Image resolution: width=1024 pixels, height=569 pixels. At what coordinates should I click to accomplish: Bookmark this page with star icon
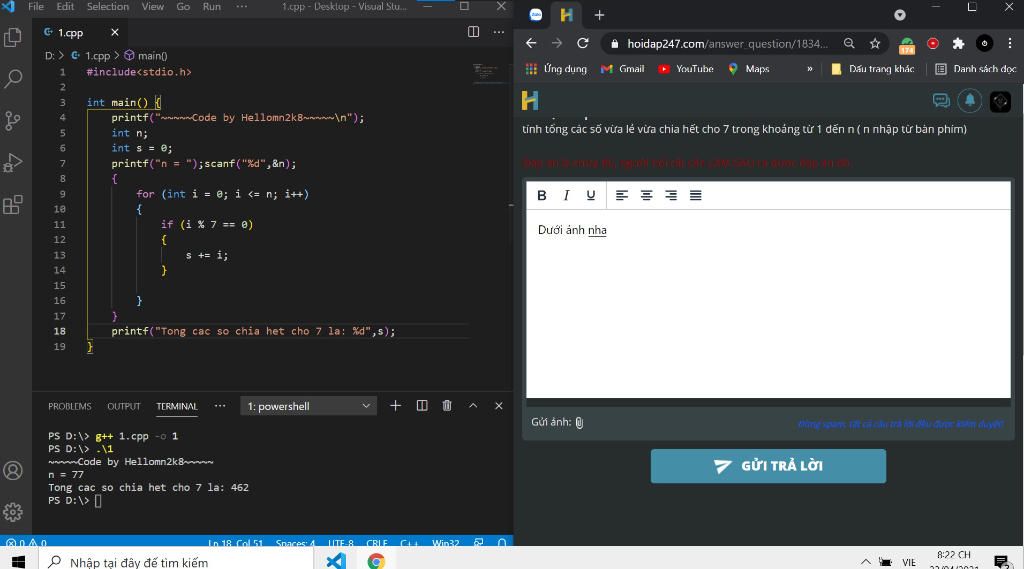(875, 43)
